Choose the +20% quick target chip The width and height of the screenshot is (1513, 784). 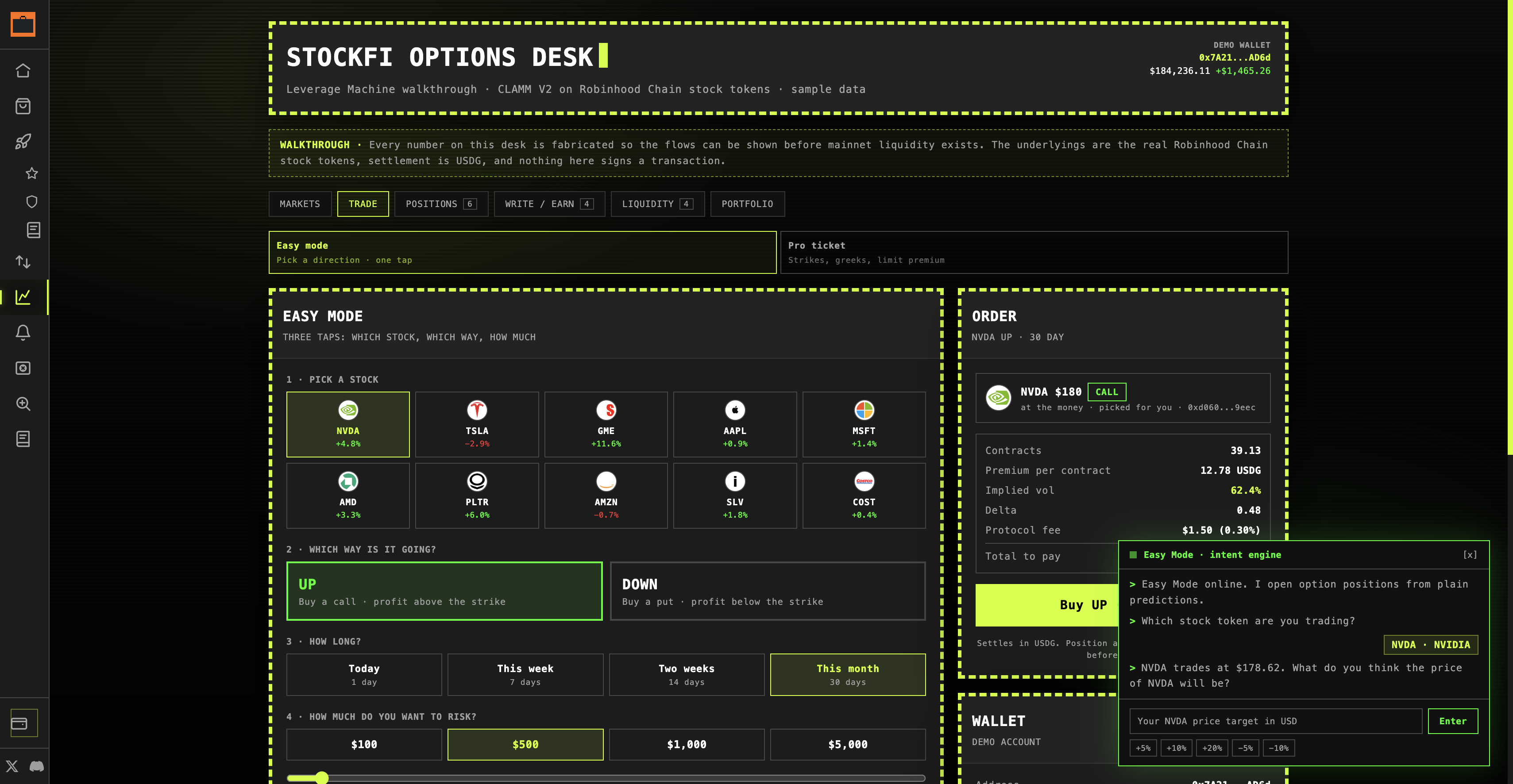pos(1212,748)
